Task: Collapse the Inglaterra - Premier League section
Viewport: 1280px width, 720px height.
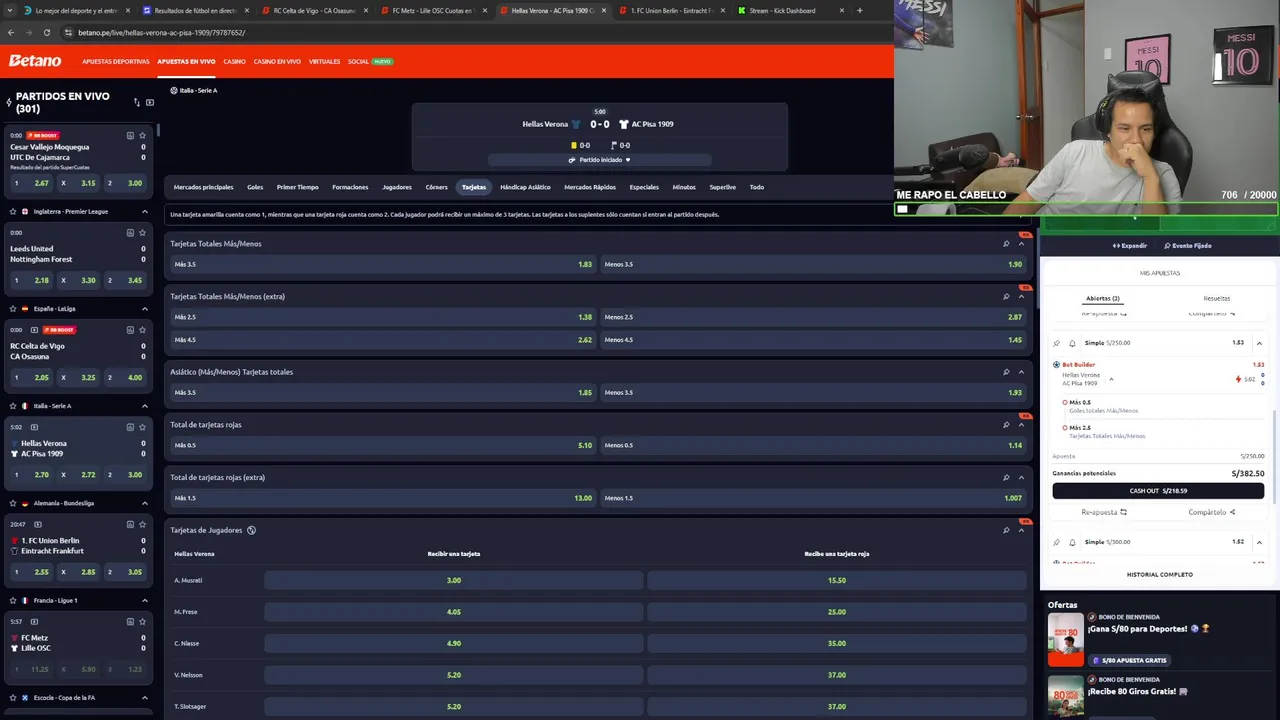Action: click(x=144, y=212)
